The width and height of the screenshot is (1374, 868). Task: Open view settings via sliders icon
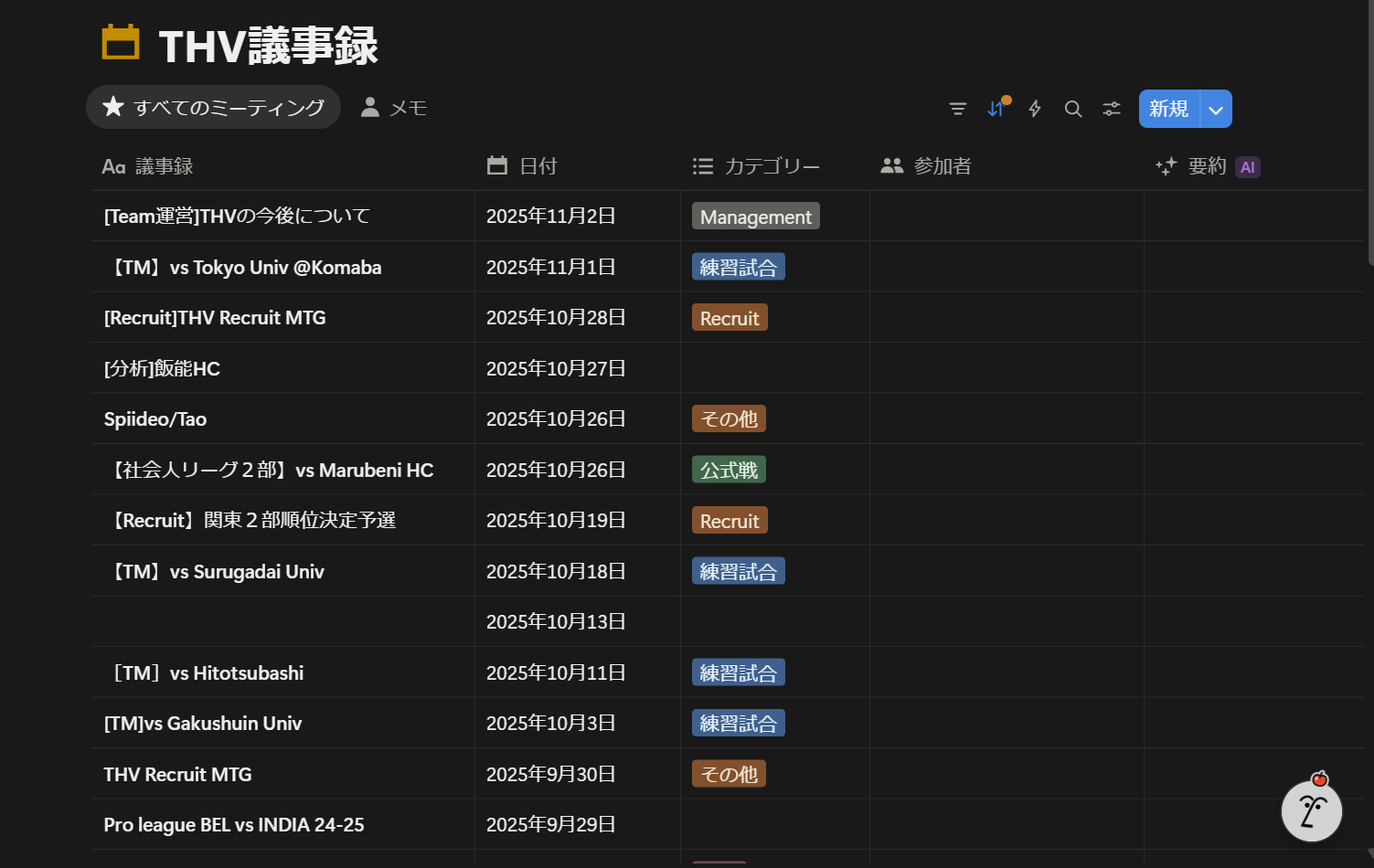[x=1111, y=109]
